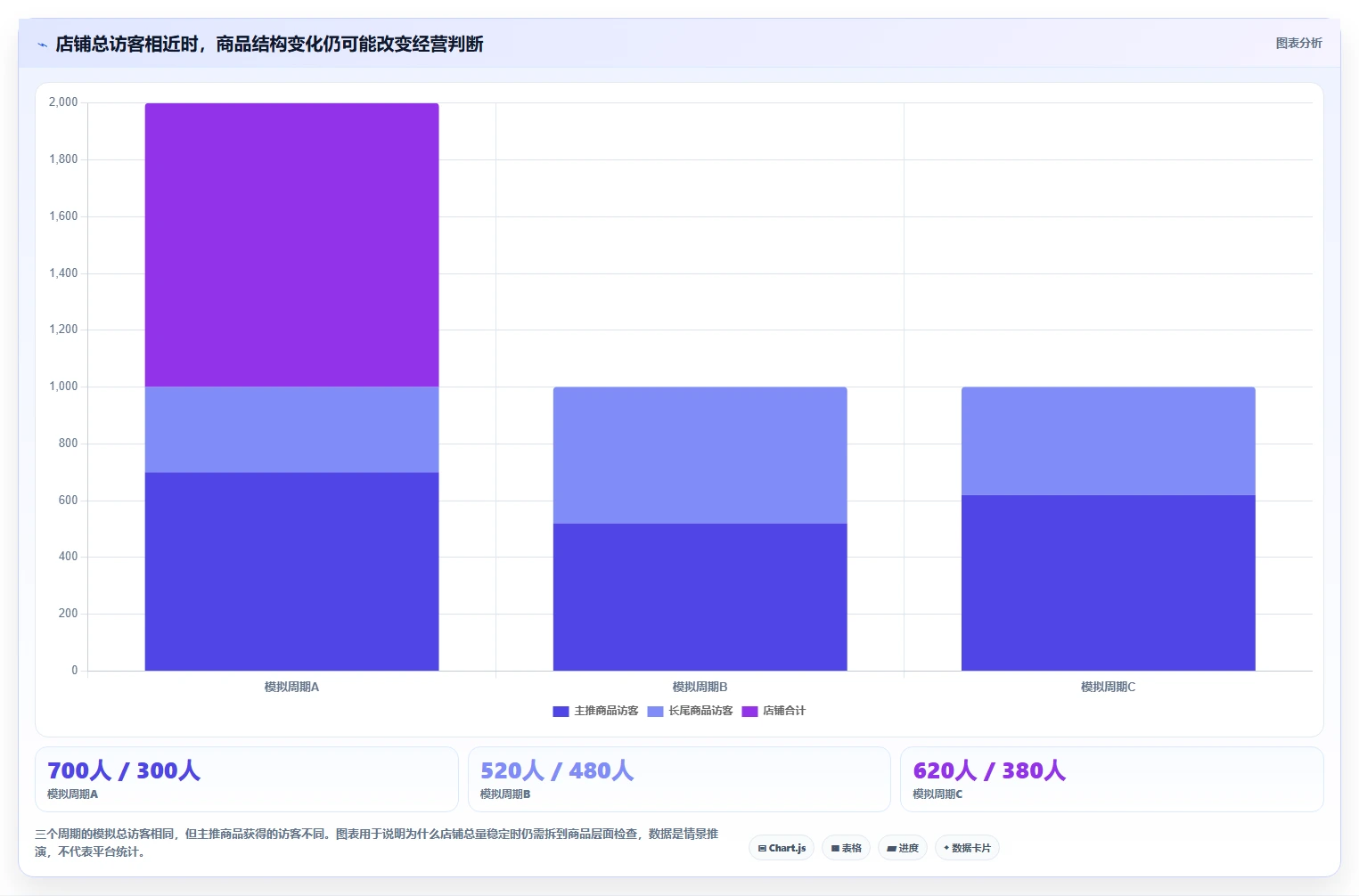Click the title 店铺总访客相近时 heading text

click(x=269, y=45)
